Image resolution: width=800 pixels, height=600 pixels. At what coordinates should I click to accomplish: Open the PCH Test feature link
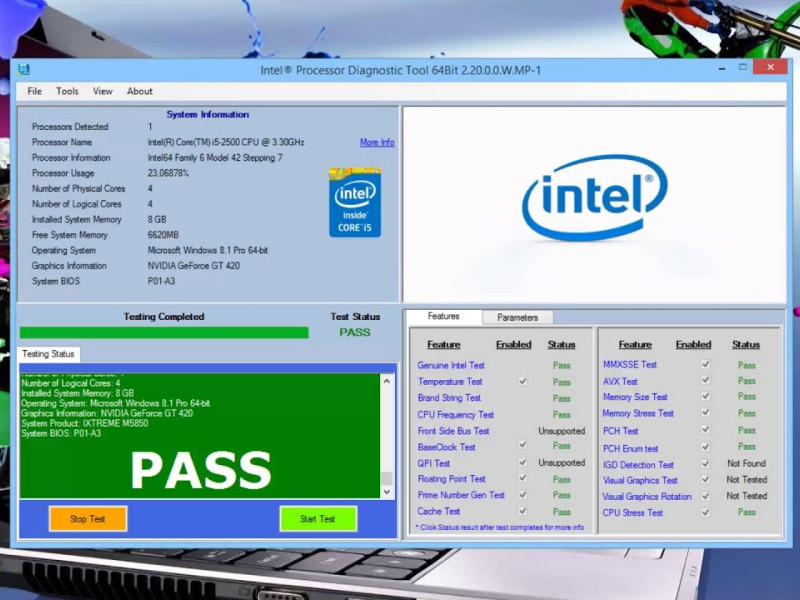pos(621,431)
